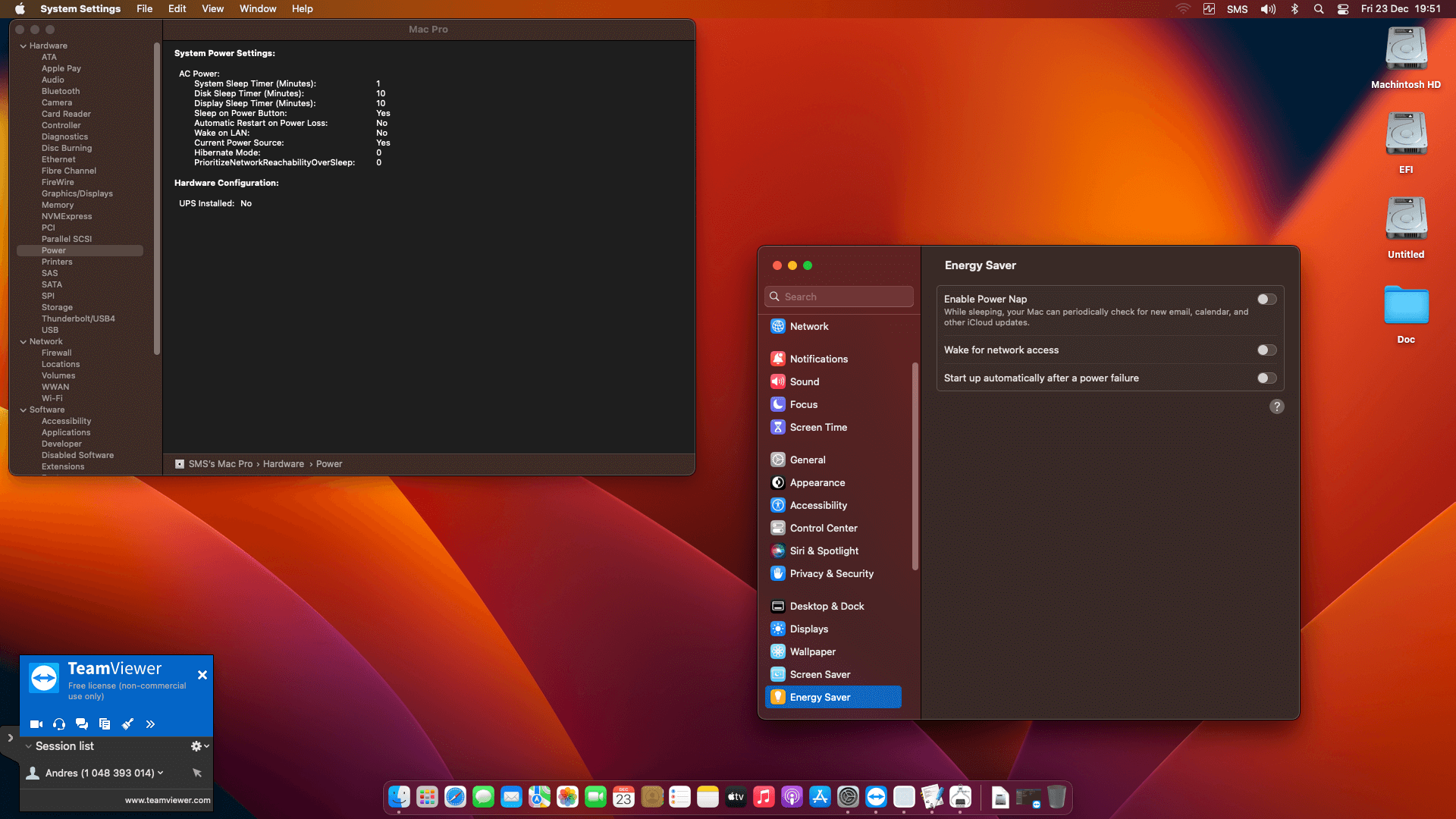The image size is (1456, 819).
Task: Click the TeamViewer whiteboard brush icon
Action: point(127,724)
